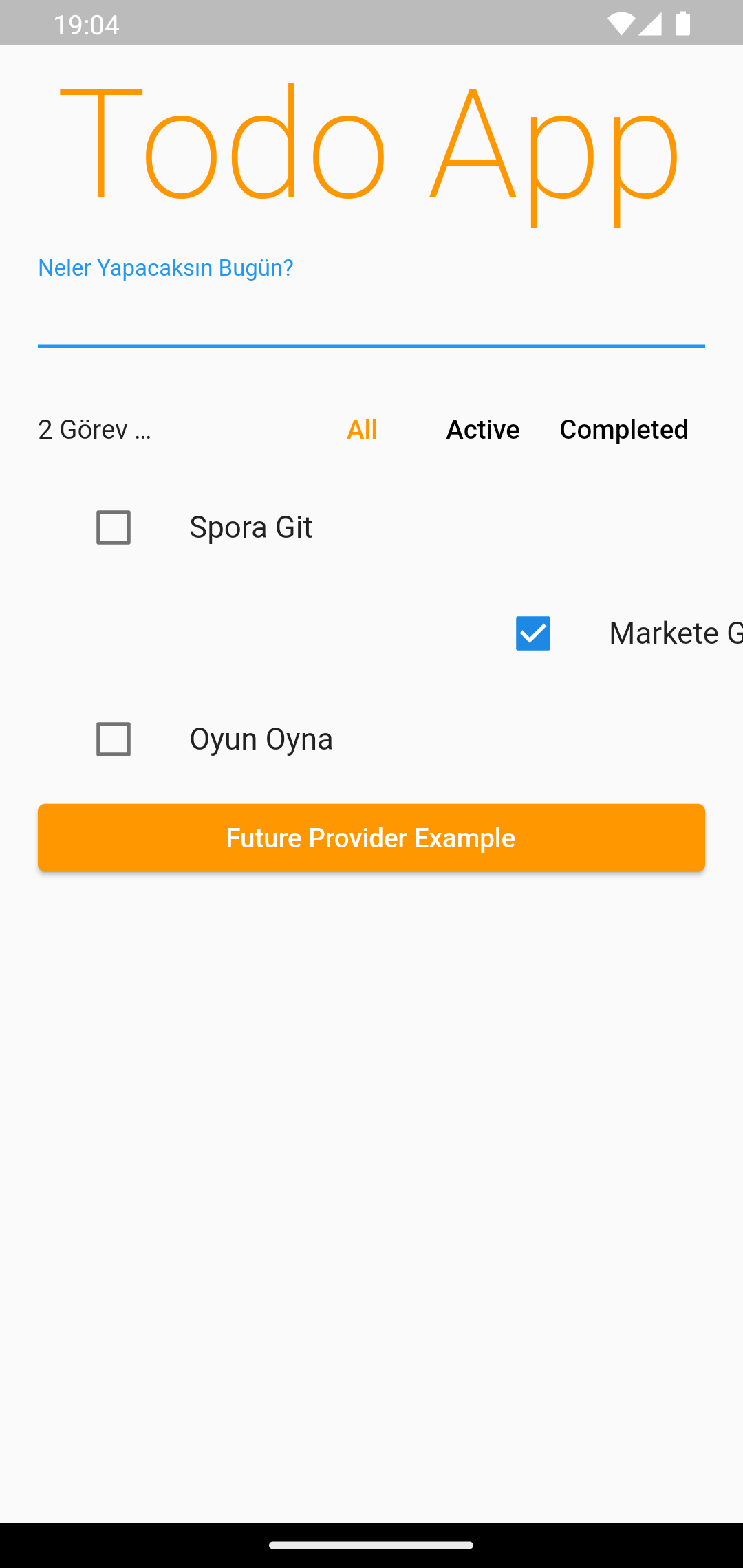
Task: Click the Wi-Fi icon in status bar
Action: coord(621,23)
